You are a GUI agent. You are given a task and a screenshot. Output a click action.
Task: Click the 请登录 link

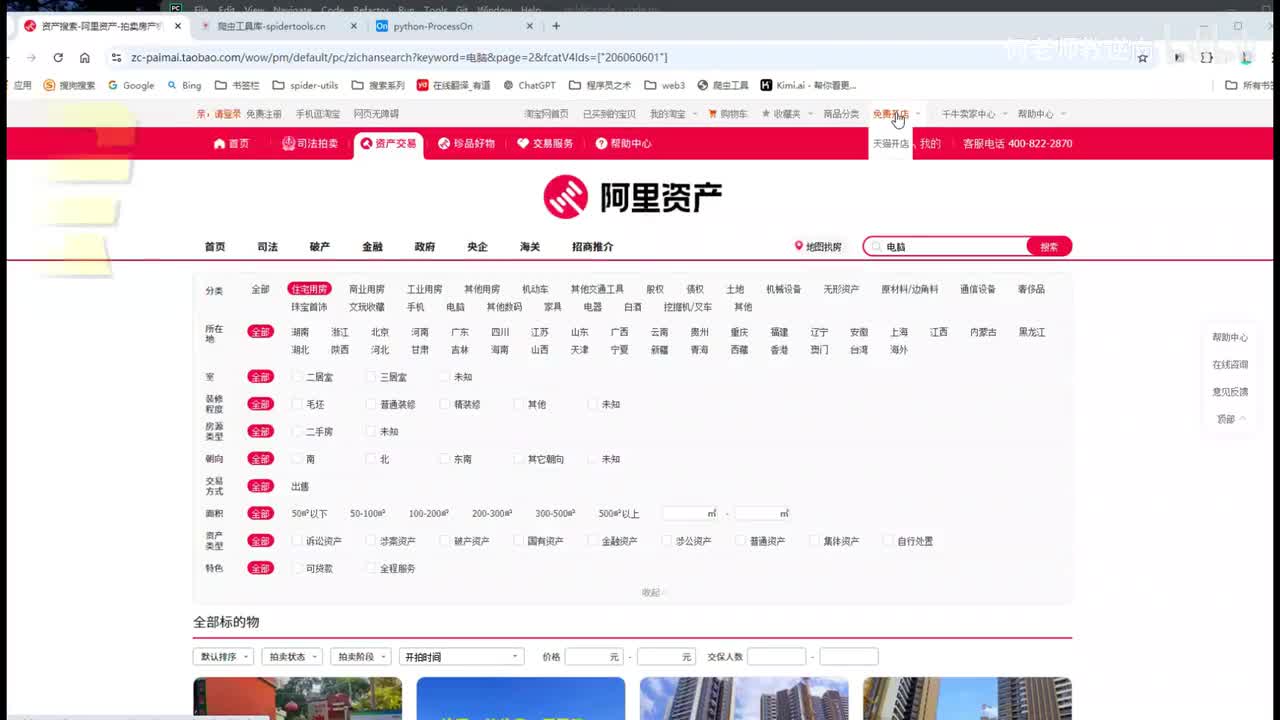tap(227, 114)
